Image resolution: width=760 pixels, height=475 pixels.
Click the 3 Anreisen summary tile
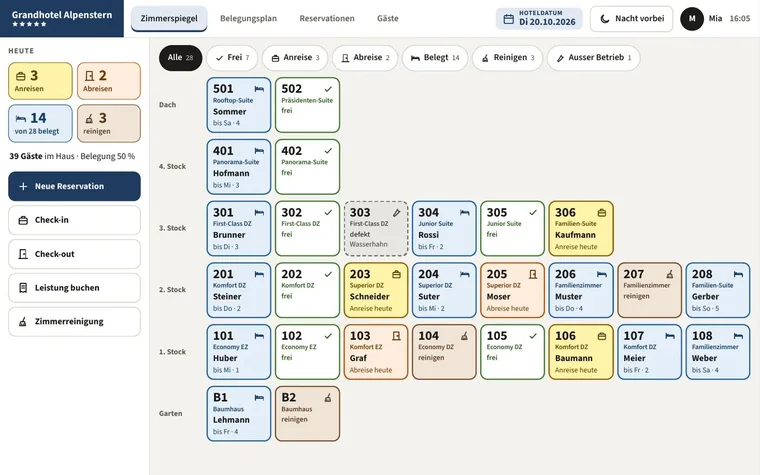[x=40, y=81]
